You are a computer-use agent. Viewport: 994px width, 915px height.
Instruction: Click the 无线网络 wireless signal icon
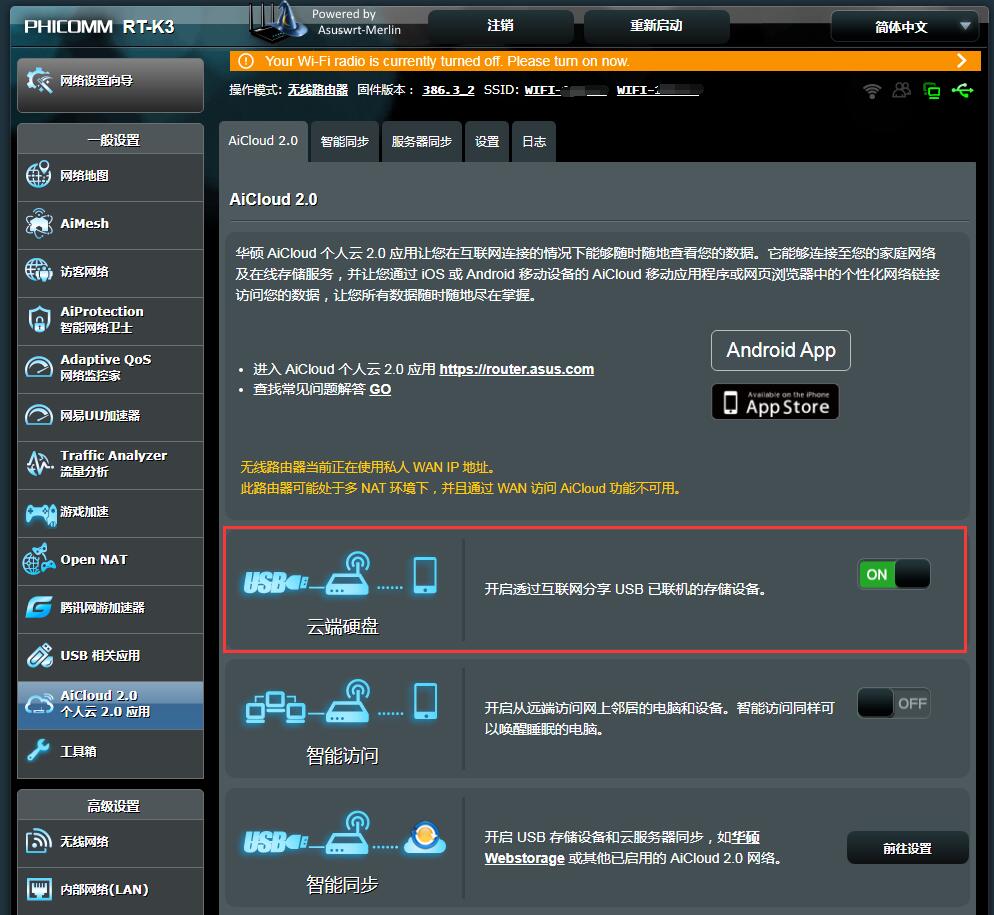point(39,841)
